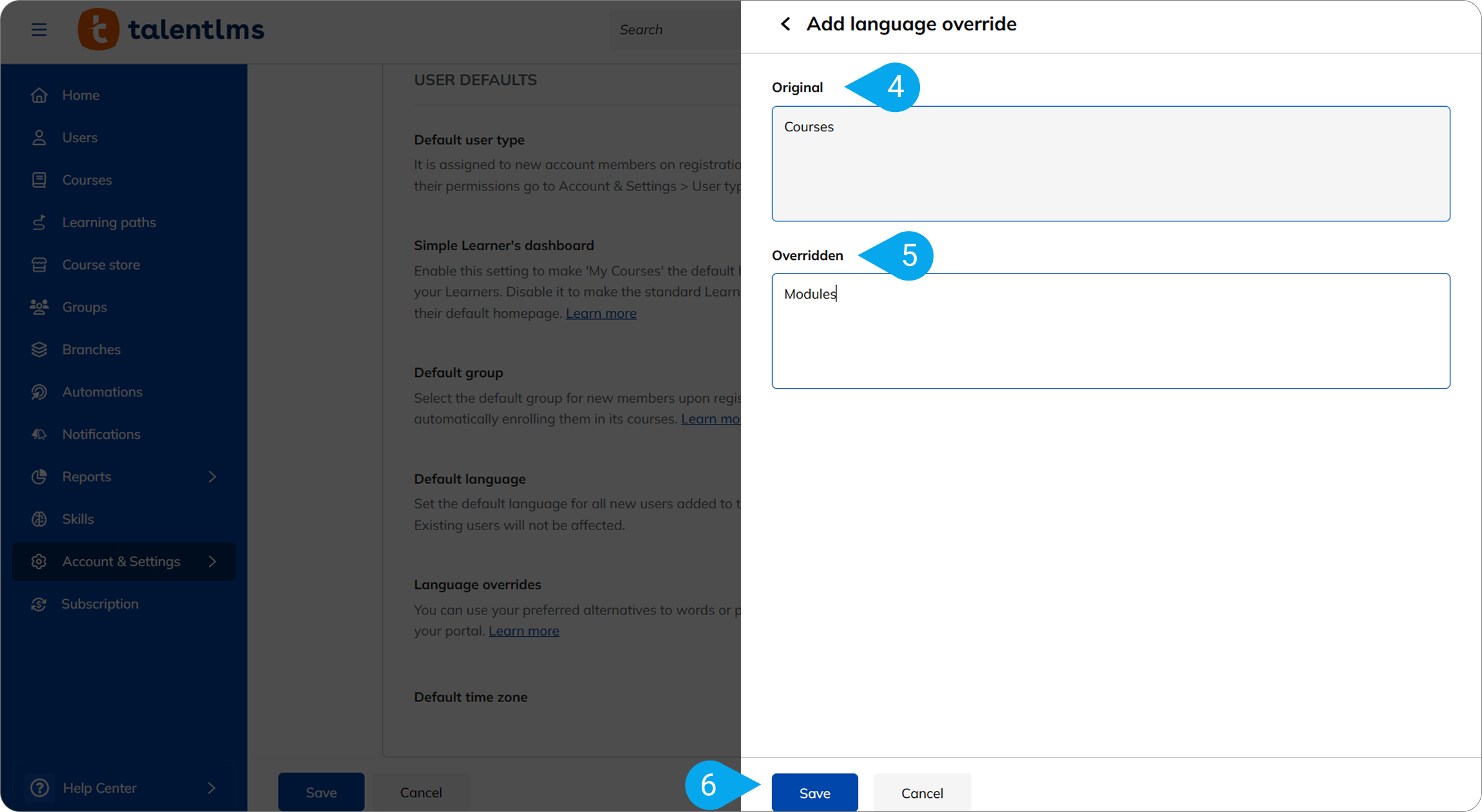Go to the Subscription menu item

point(100,604)
